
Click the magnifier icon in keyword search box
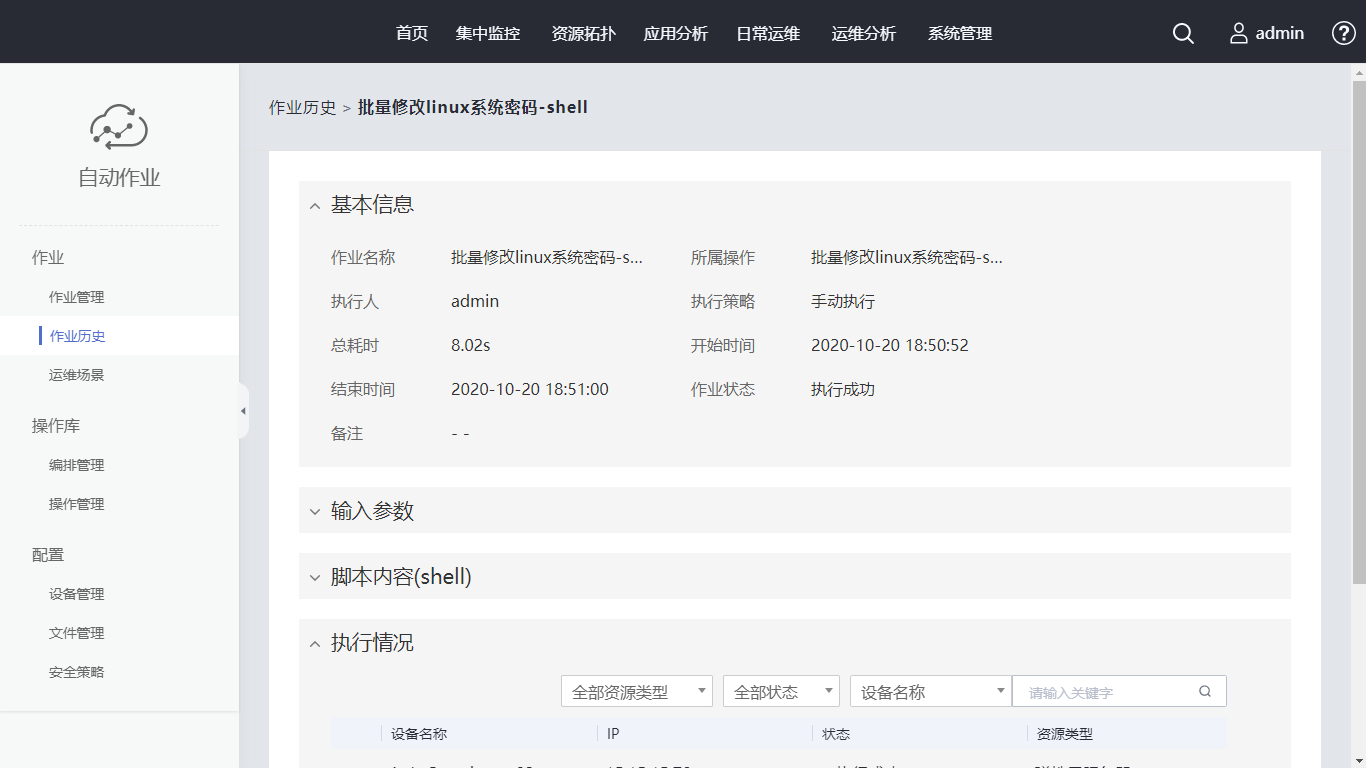coord(1205,691)
